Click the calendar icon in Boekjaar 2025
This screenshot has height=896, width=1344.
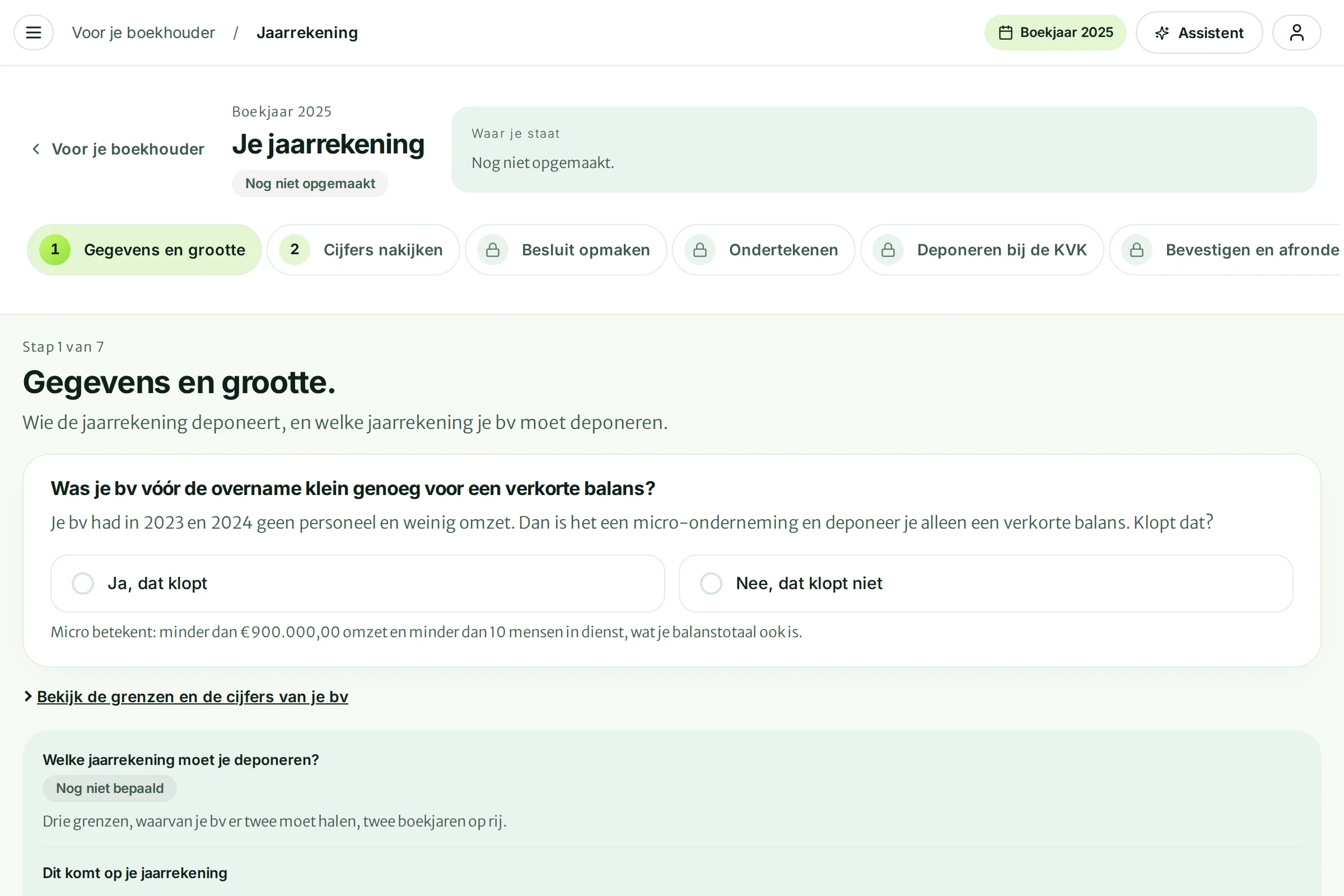click(x=1006, y=32)
